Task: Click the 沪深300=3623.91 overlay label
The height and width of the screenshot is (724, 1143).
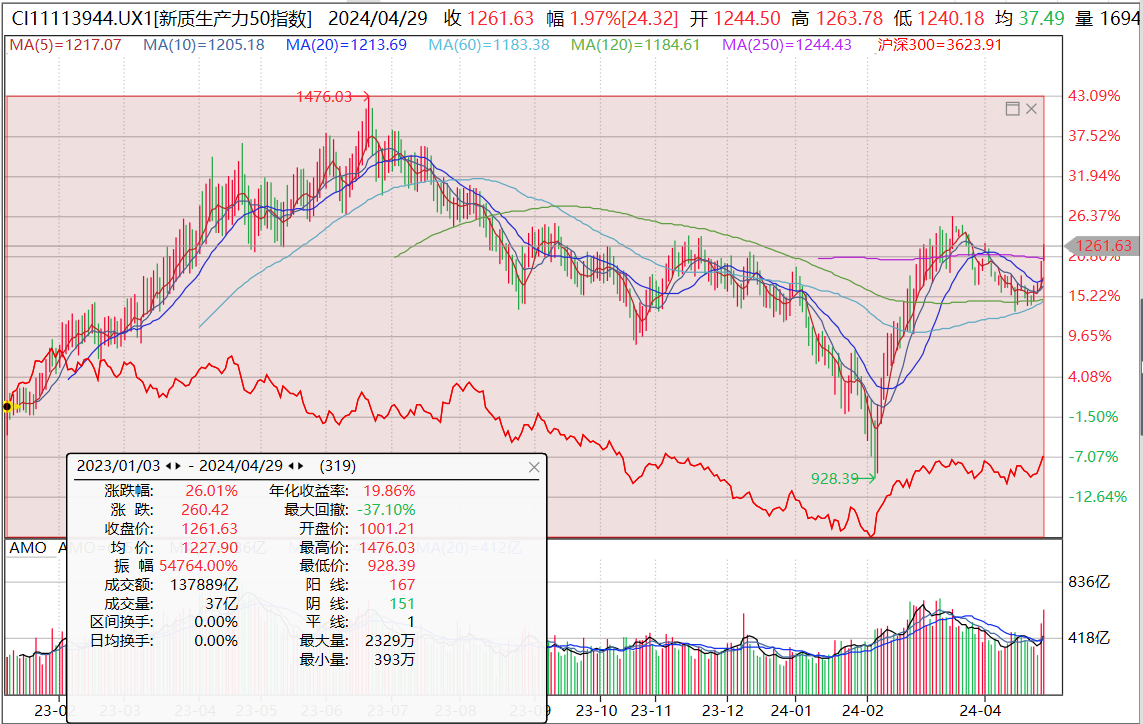Action: [x=939, y=44]
